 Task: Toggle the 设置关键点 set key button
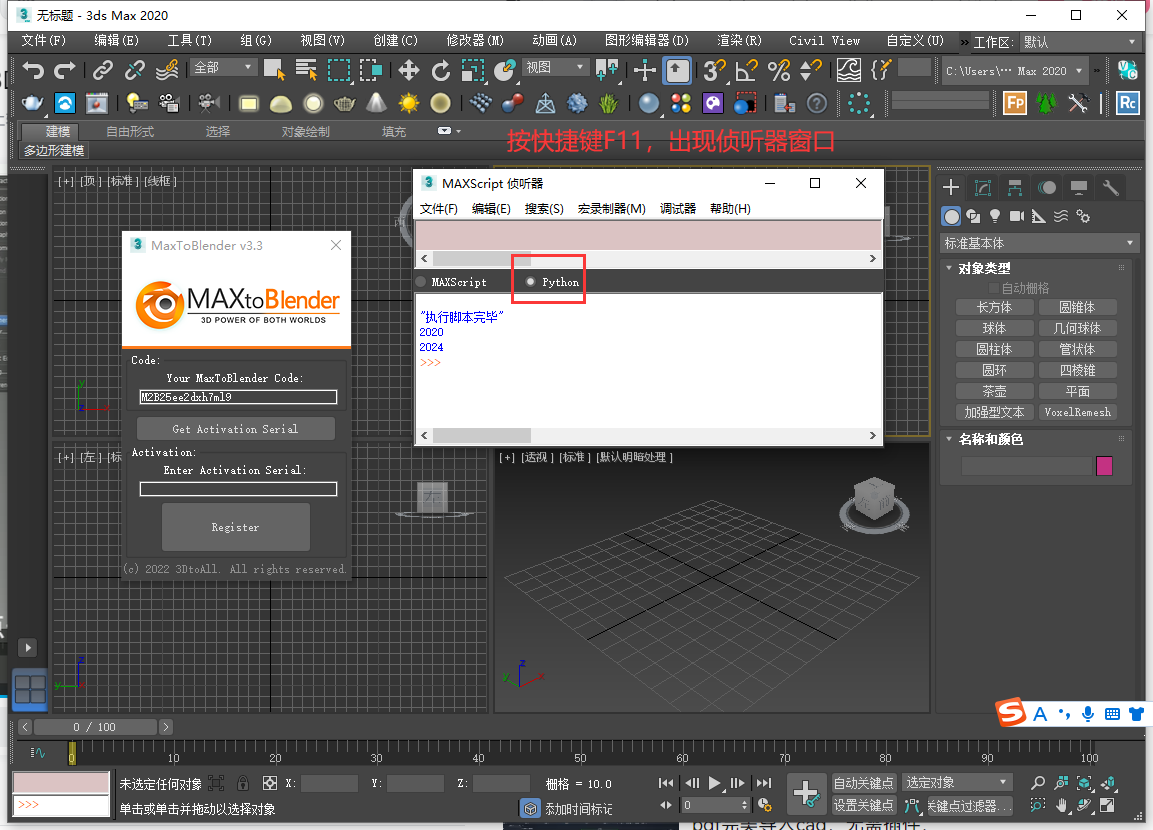[x=863, y=806]
